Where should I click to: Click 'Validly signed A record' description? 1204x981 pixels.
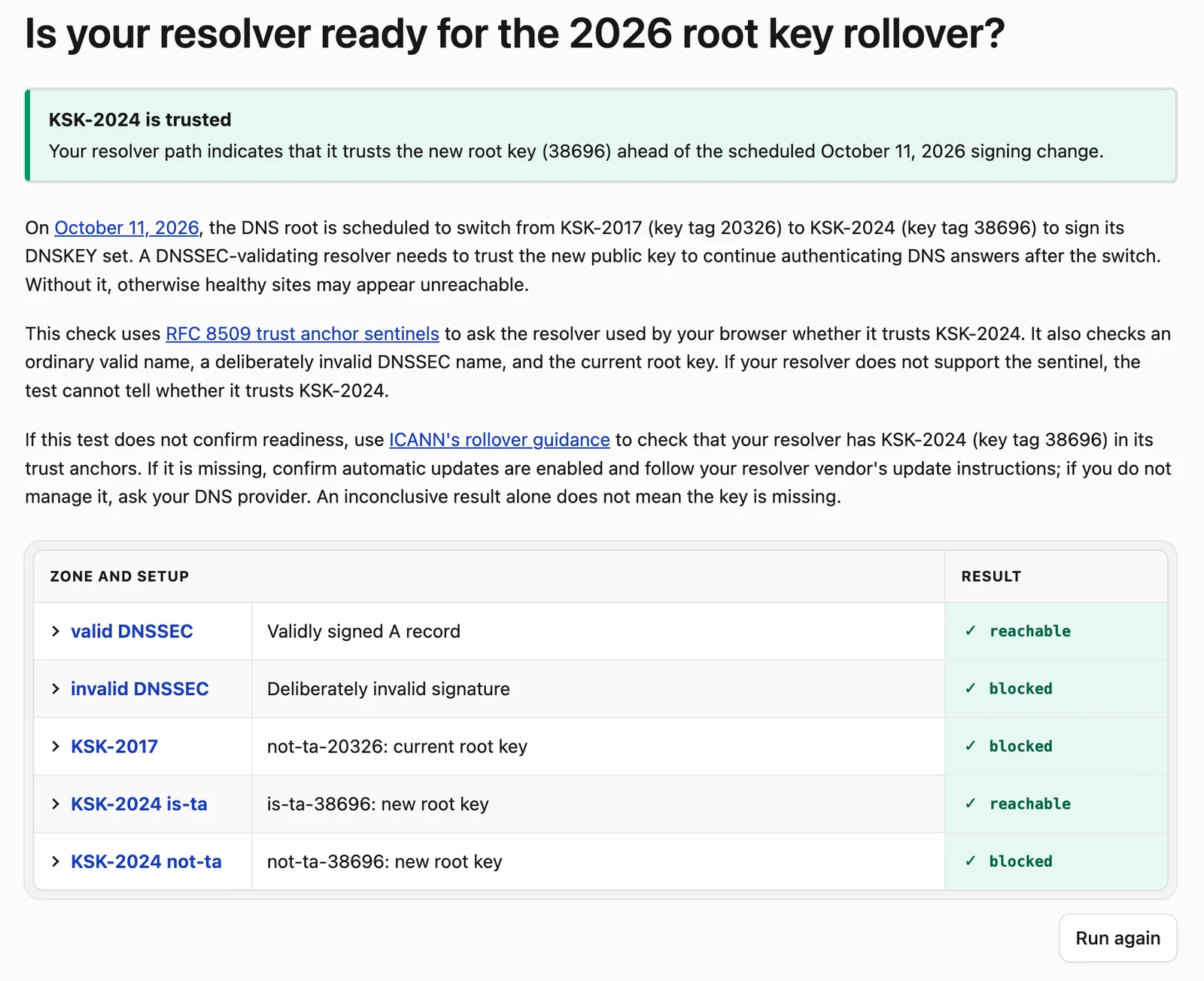(363, 631)
